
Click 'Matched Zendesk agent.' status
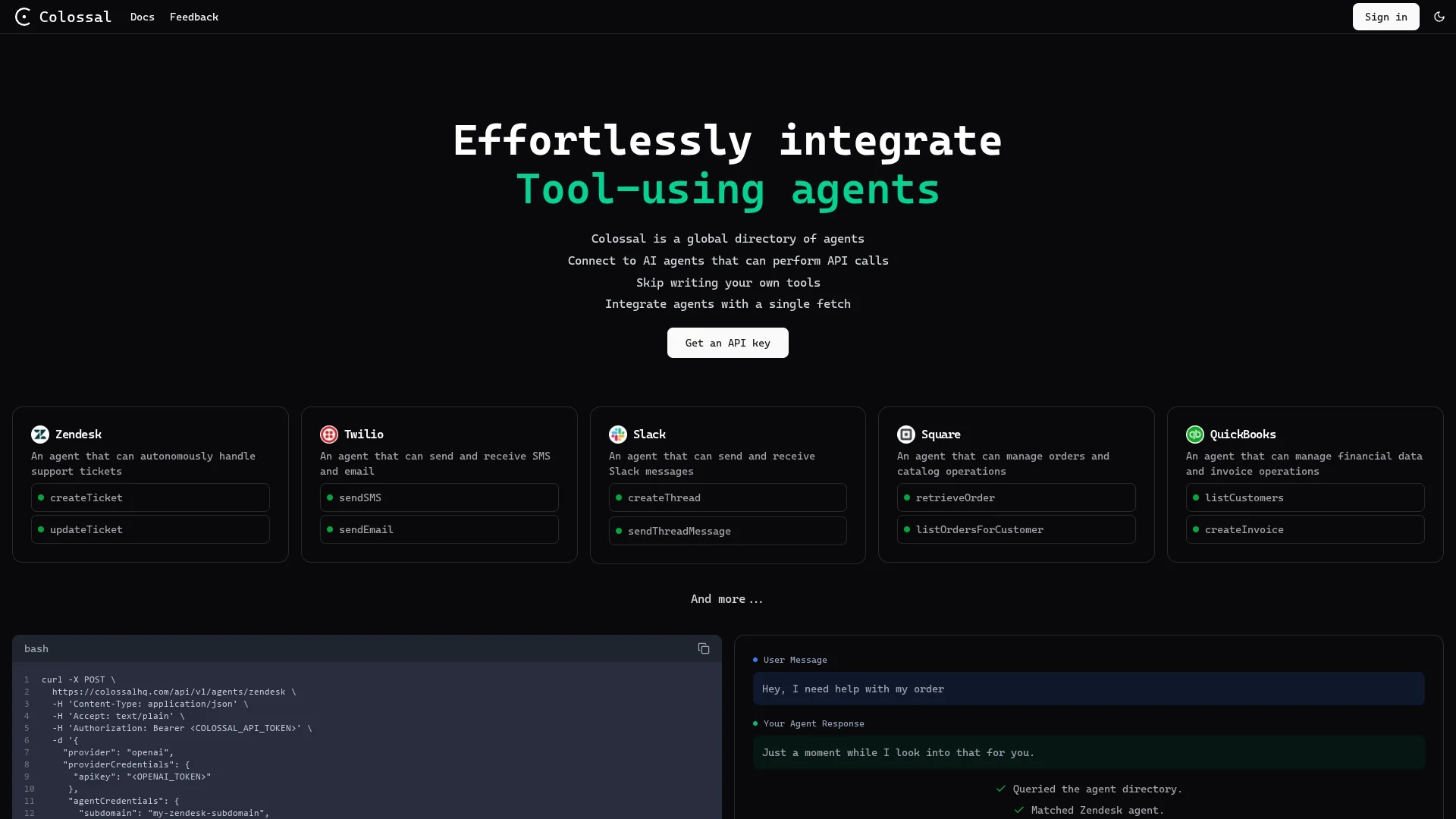[x=1097, y=810]
